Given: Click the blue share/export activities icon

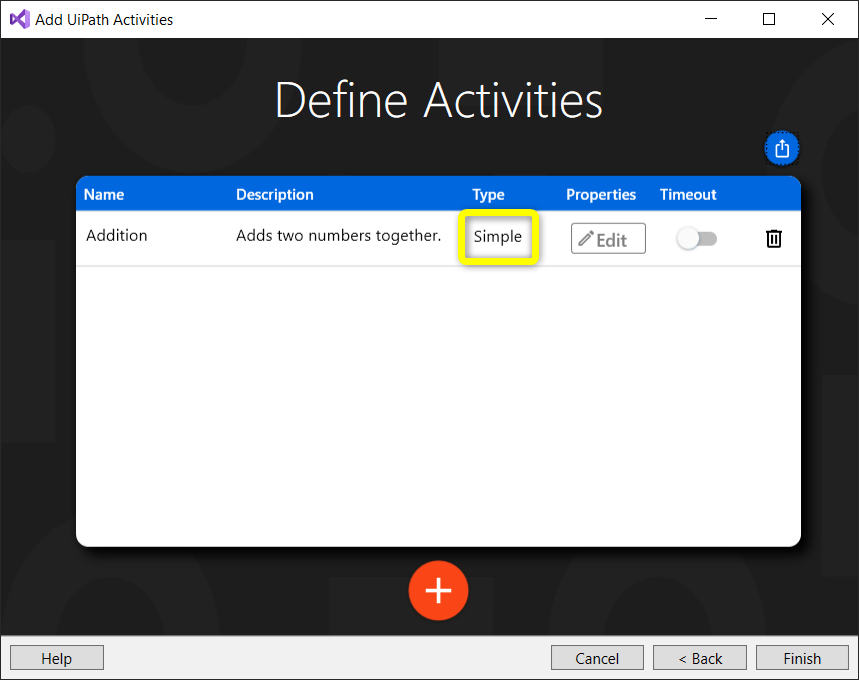Looking at the screenshot, I should (782, 147).
